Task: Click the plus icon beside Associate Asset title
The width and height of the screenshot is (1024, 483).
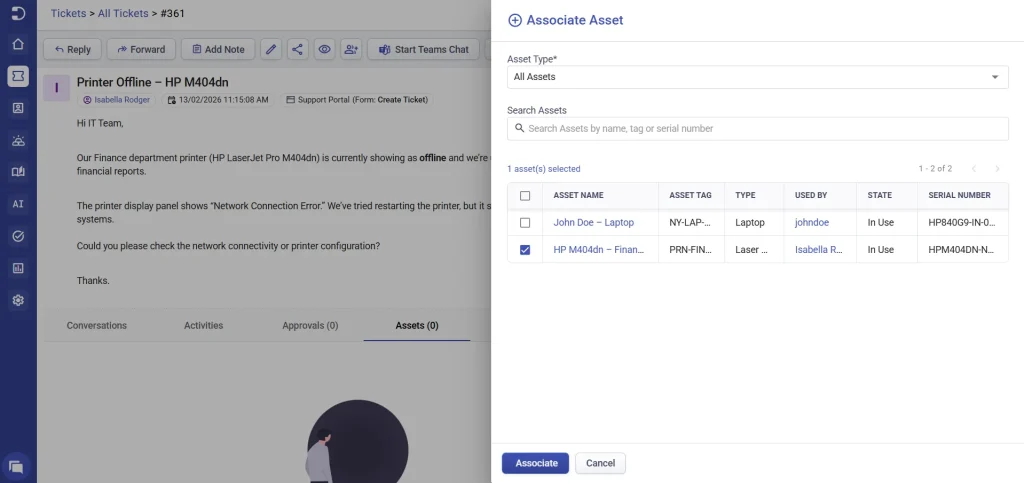Action: [515, 20]
